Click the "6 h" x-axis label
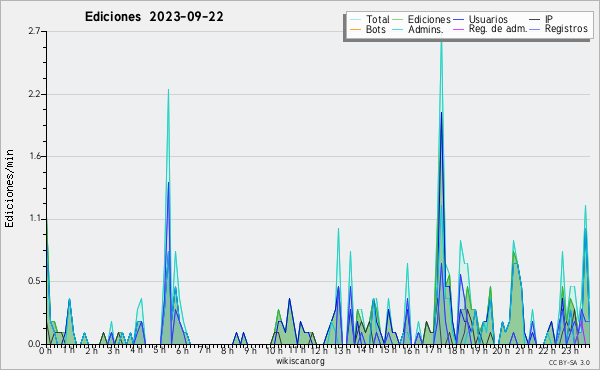The height and width of the screenshot is (370, 600). 182,350
